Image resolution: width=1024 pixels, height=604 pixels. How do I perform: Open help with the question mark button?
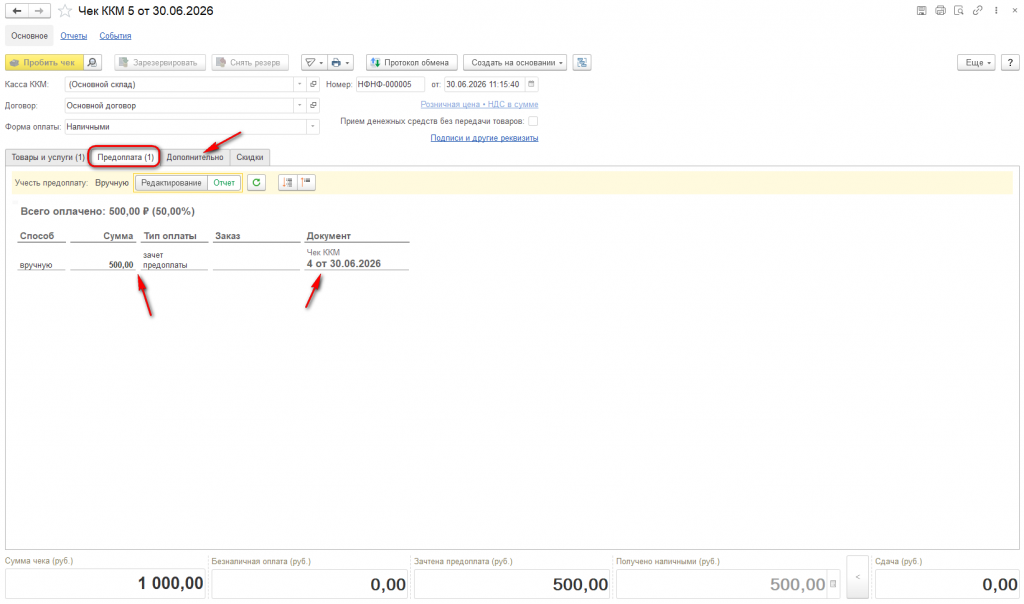point(1010,63)
